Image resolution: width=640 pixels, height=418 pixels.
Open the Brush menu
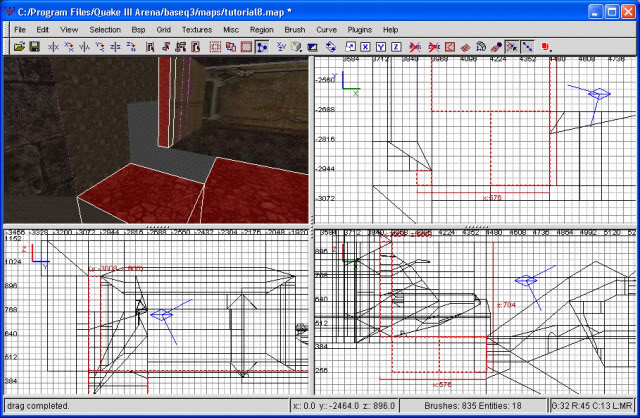coord(295,30)
